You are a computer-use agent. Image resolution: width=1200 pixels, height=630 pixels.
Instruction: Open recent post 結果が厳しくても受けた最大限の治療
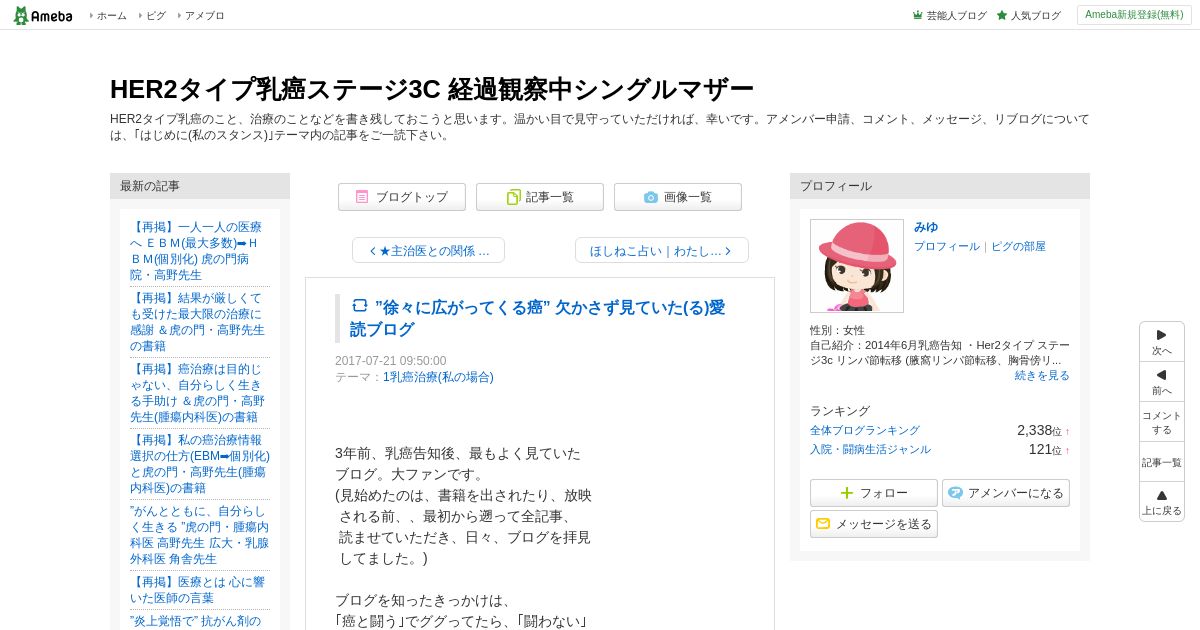[x=197, y=322]
